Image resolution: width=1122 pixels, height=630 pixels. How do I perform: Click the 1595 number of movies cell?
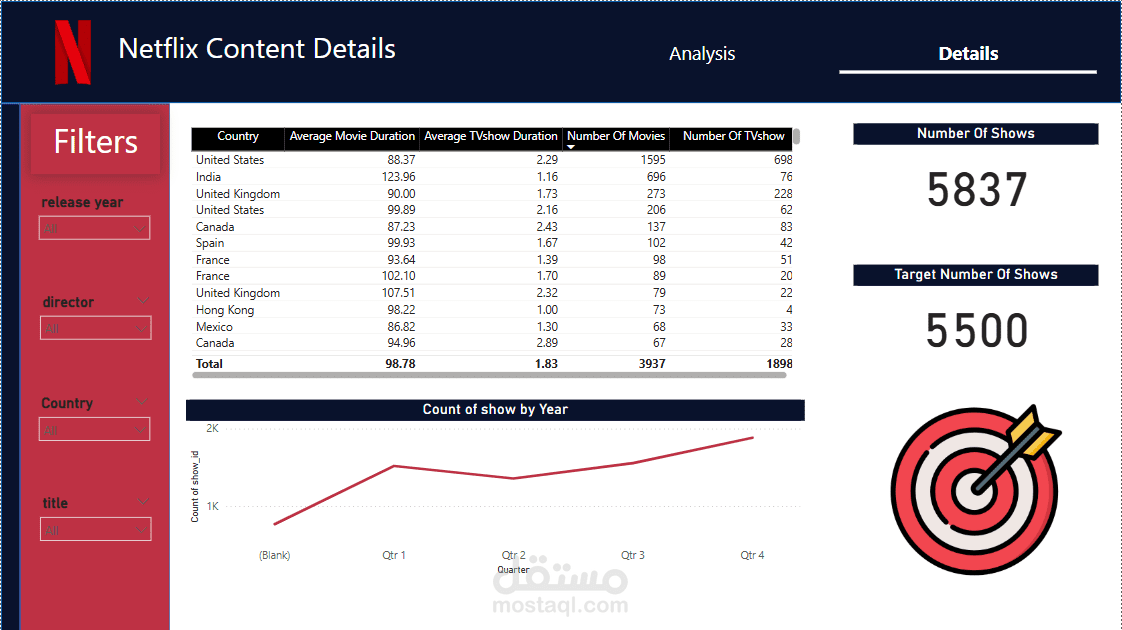(x=653, y=160)
